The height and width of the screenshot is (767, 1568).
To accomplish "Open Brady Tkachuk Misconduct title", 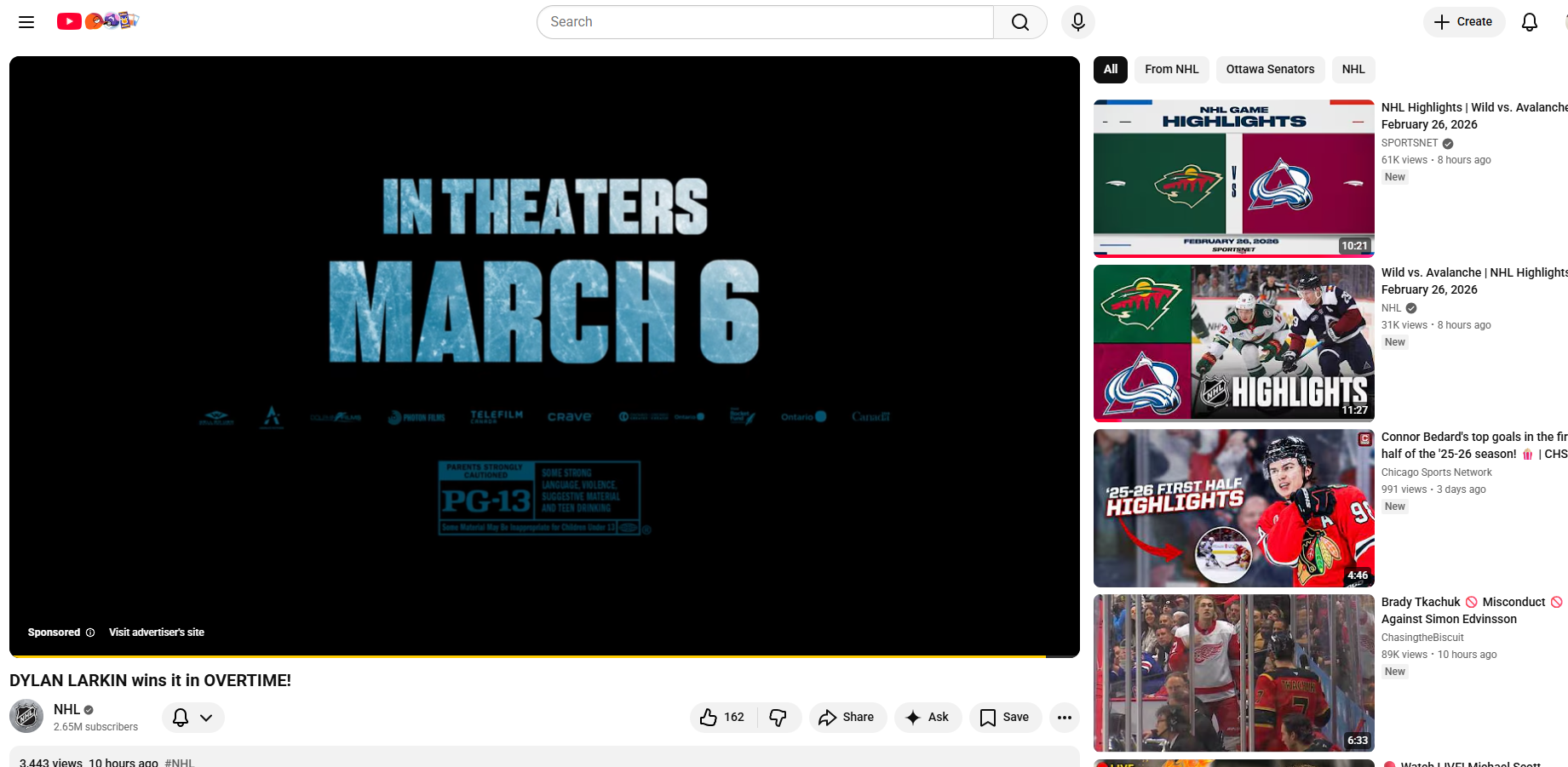I will (x=1472, y=610).
